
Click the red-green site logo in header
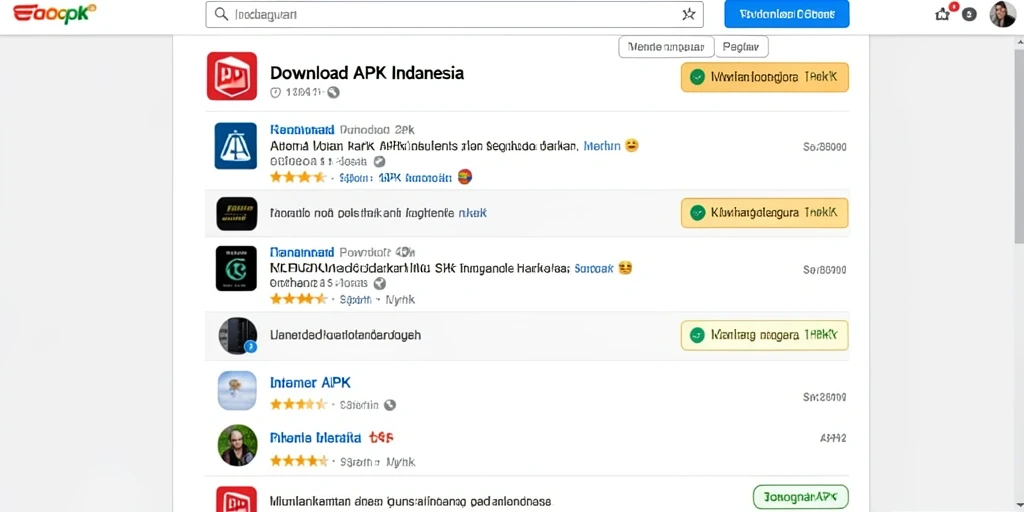tap(54, 14)
